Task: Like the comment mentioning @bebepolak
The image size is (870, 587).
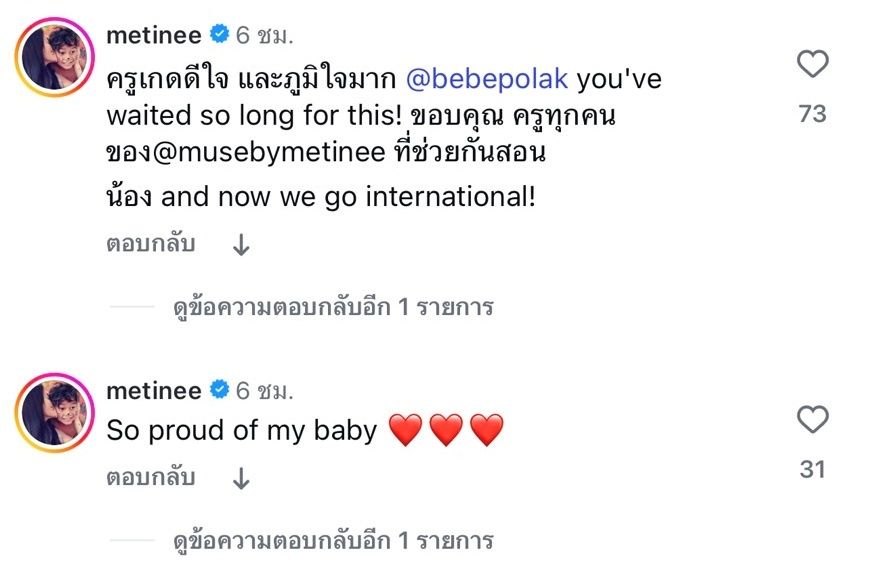Action: tap(812, 65)
